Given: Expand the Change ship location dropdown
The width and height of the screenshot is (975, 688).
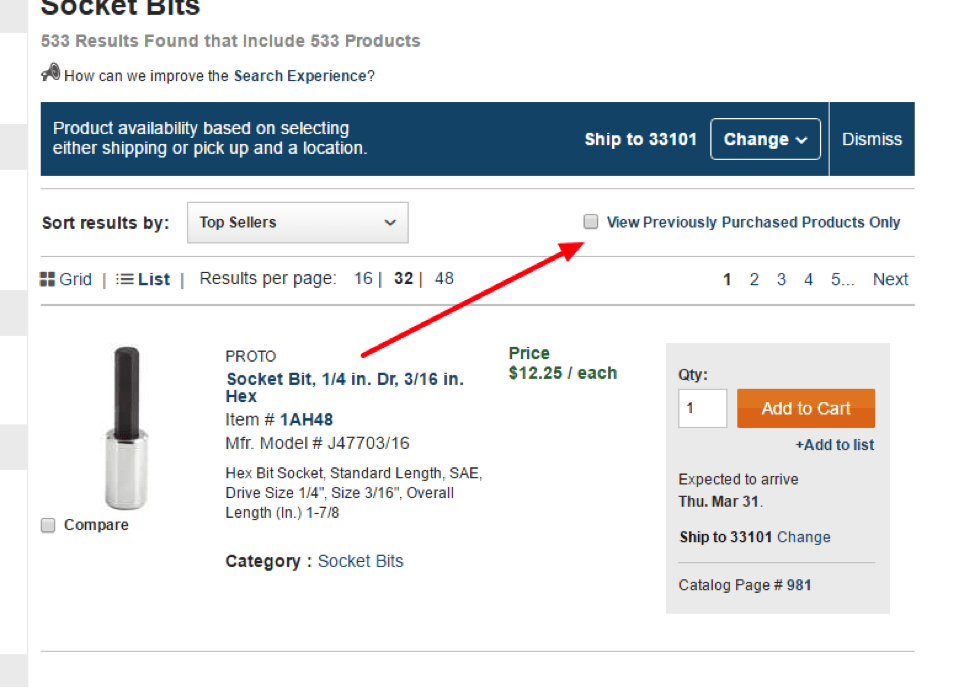Looking at the screenshot, I should (x=765, y=139).
